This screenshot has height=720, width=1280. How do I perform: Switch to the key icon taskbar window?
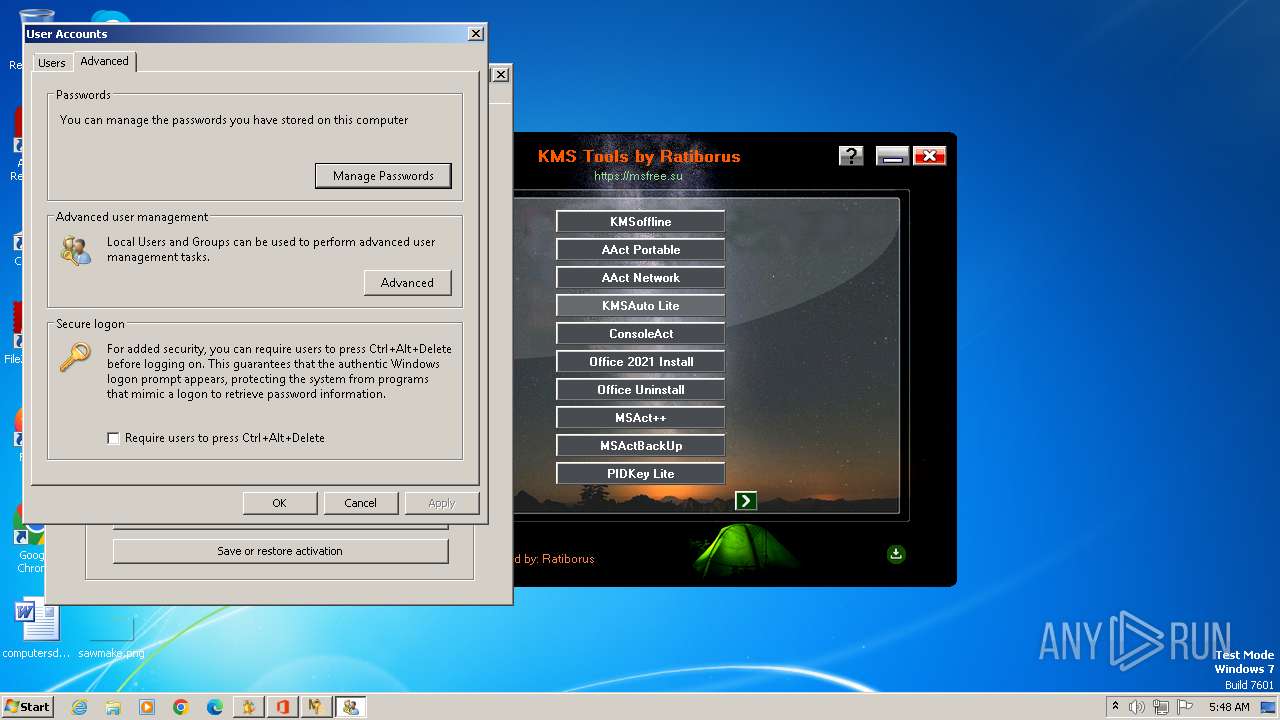[x=317, y=707]
